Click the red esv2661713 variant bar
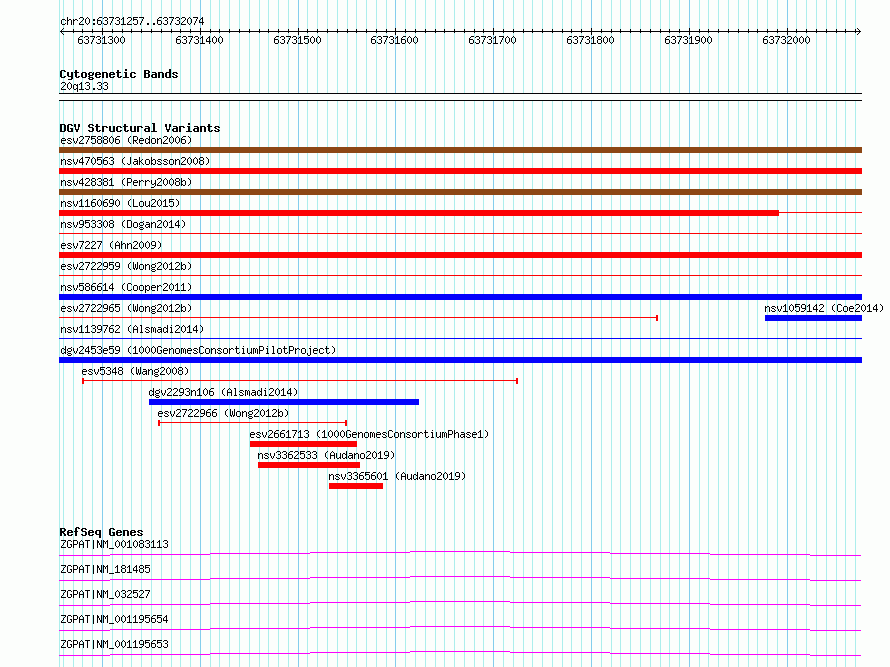Screen dimensions: 890x667 pos(303,444)
